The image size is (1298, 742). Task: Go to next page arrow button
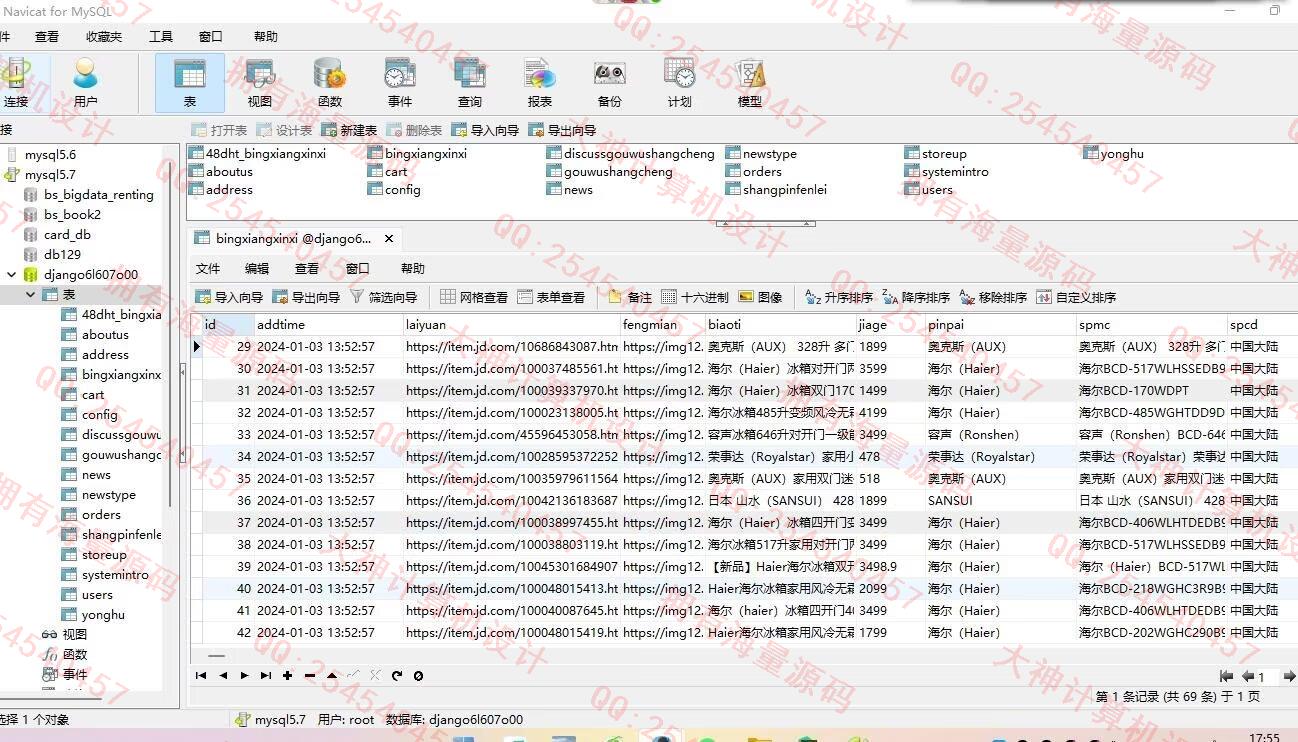coord(1288,677)
